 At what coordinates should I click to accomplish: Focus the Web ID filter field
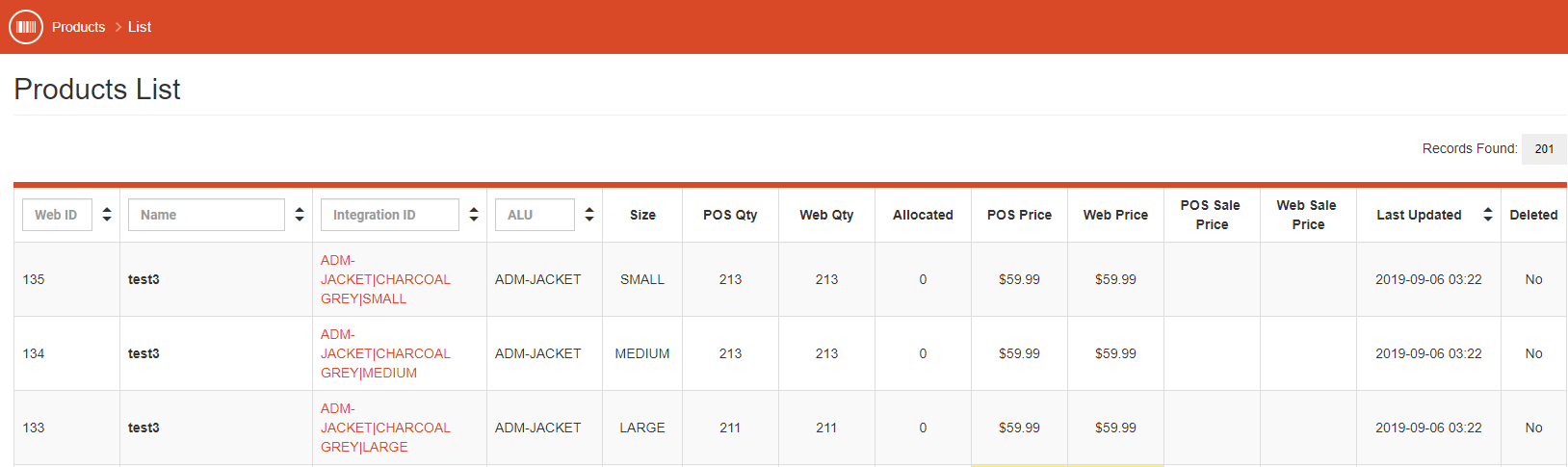click(57, 215)
